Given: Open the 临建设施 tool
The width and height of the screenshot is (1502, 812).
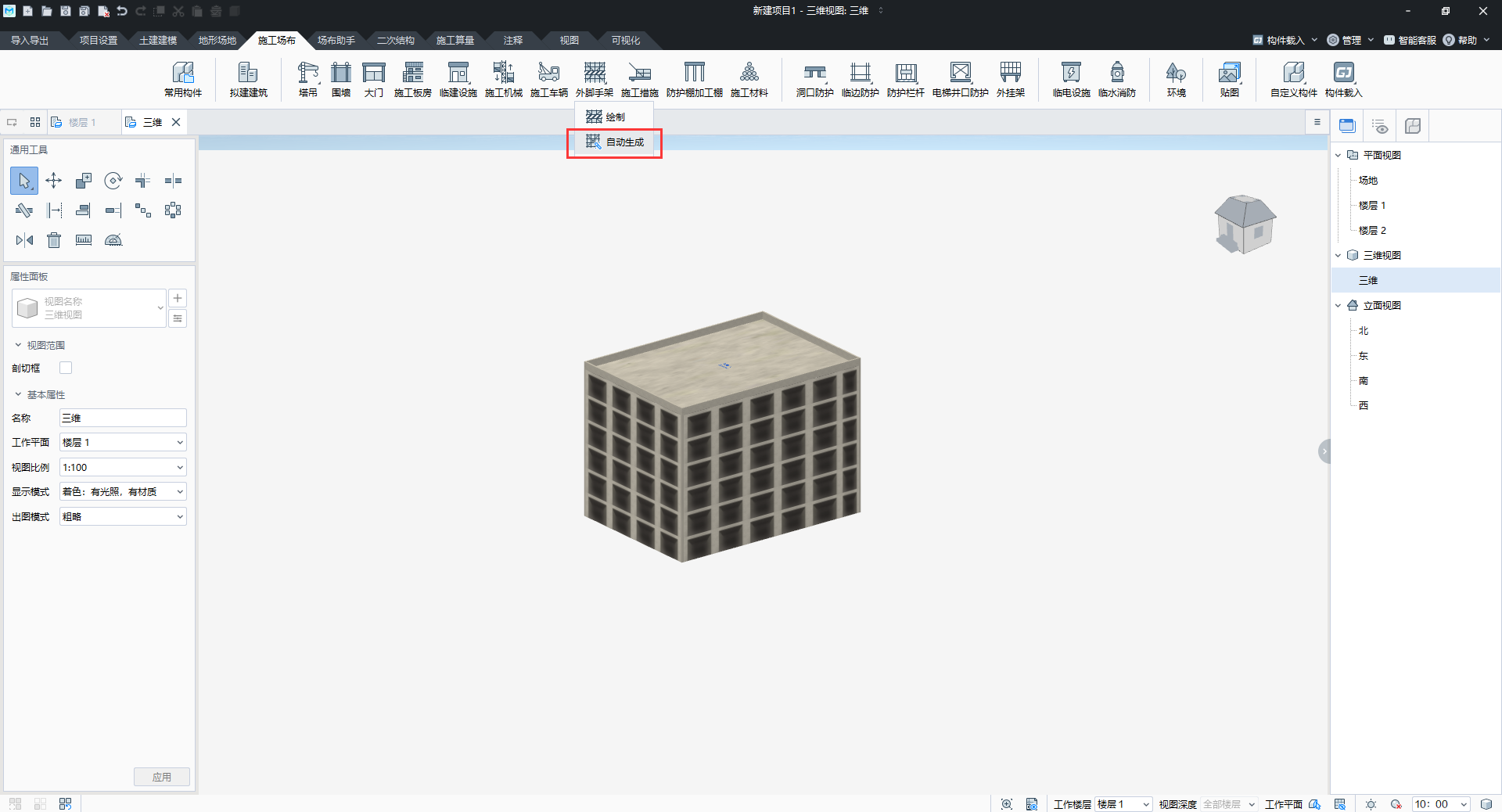Looking at the screenshot, I should (458, 79).
